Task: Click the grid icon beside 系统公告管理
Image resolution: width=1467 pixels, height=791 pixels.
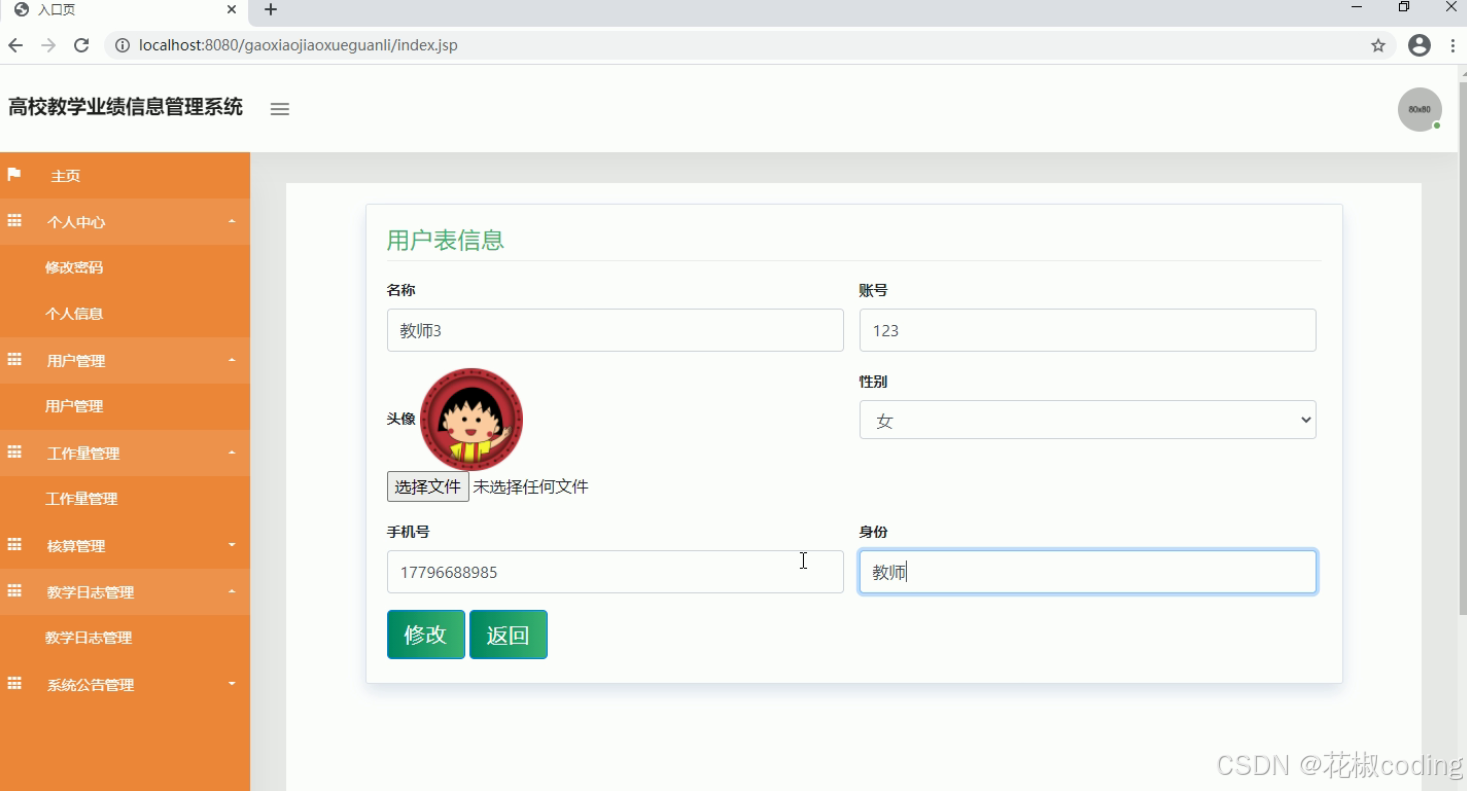Action: pyautogui.click(x=14, y=684)
